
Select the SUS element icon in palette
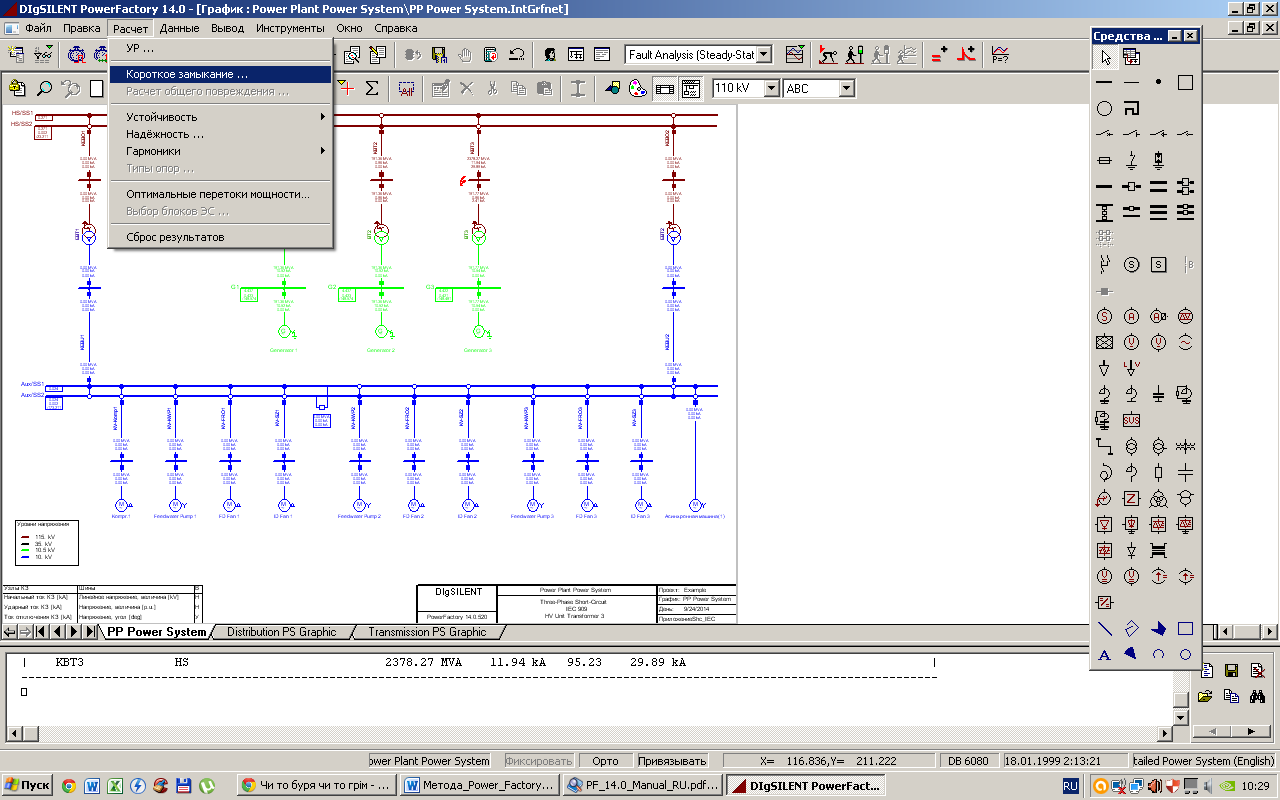(1131, 420)
